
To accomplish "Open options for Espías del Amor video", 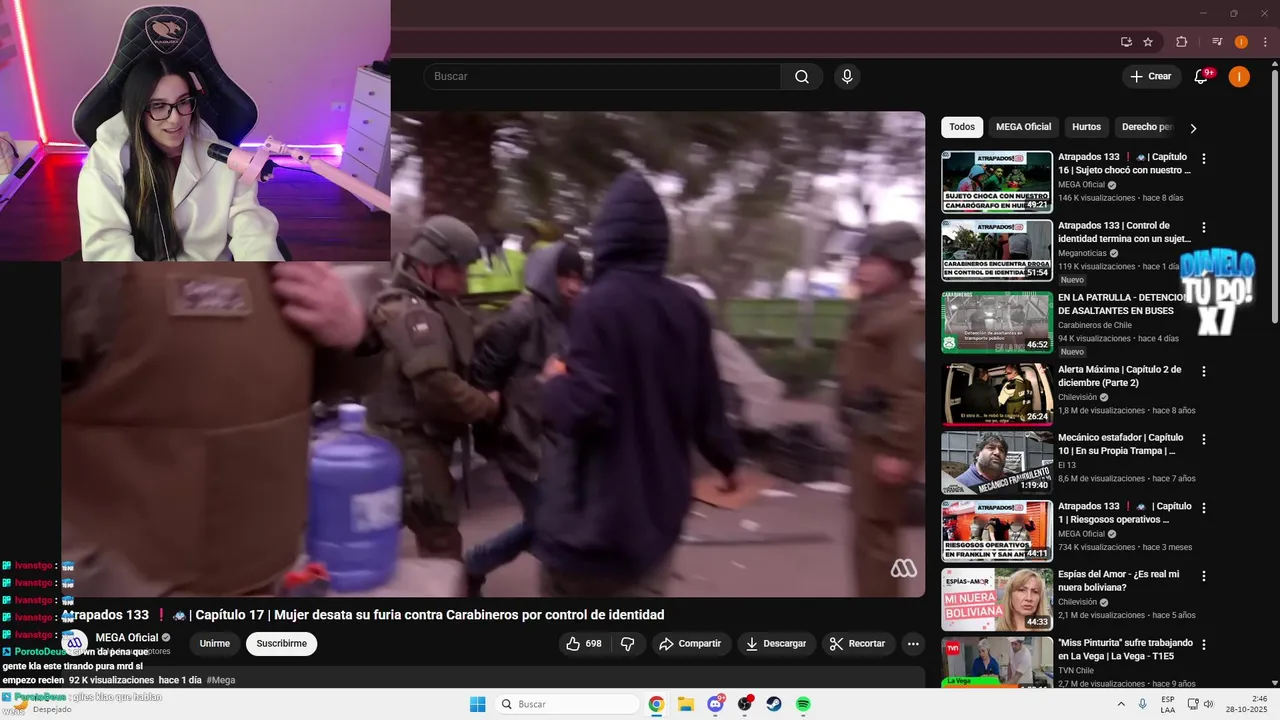I will [1204, 577].
